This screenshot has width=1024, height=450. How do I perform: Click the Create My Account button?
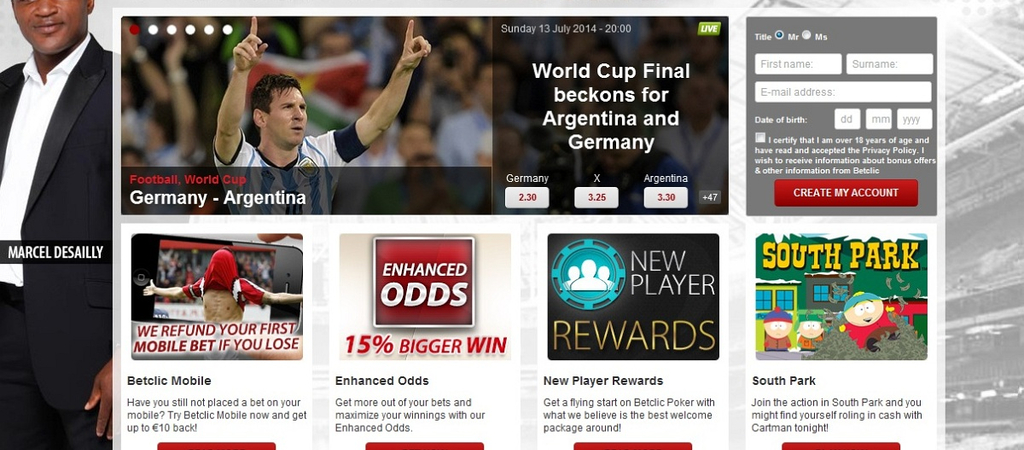coord(846,193)
